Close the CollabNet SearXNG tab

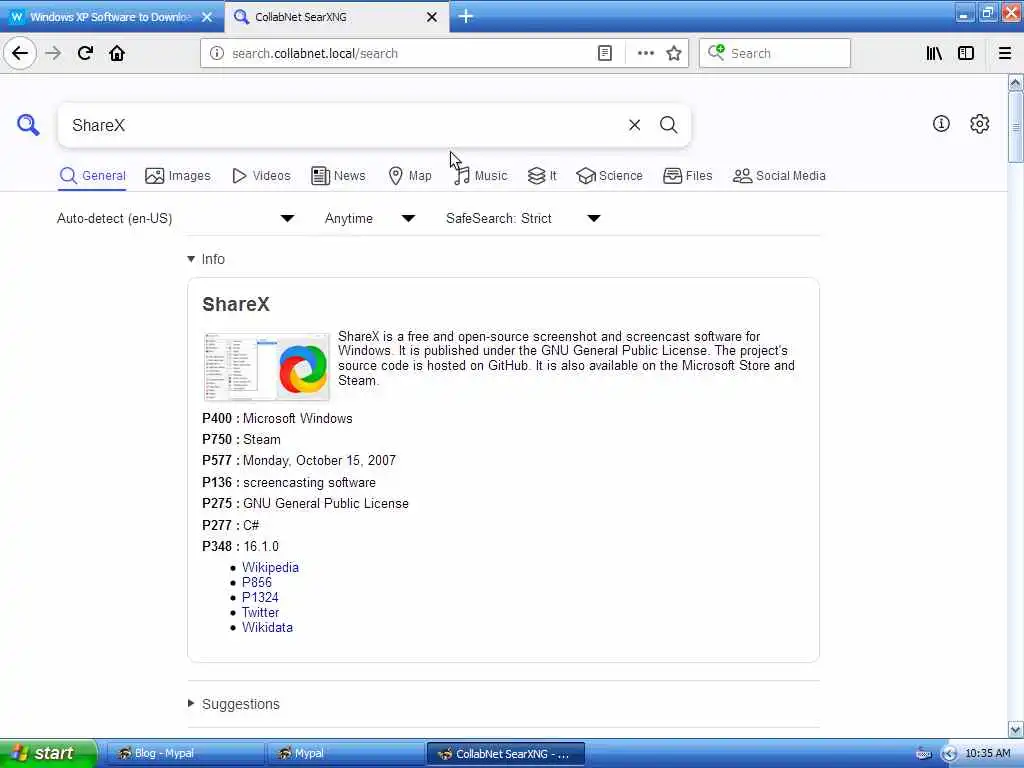click(432, 17)
